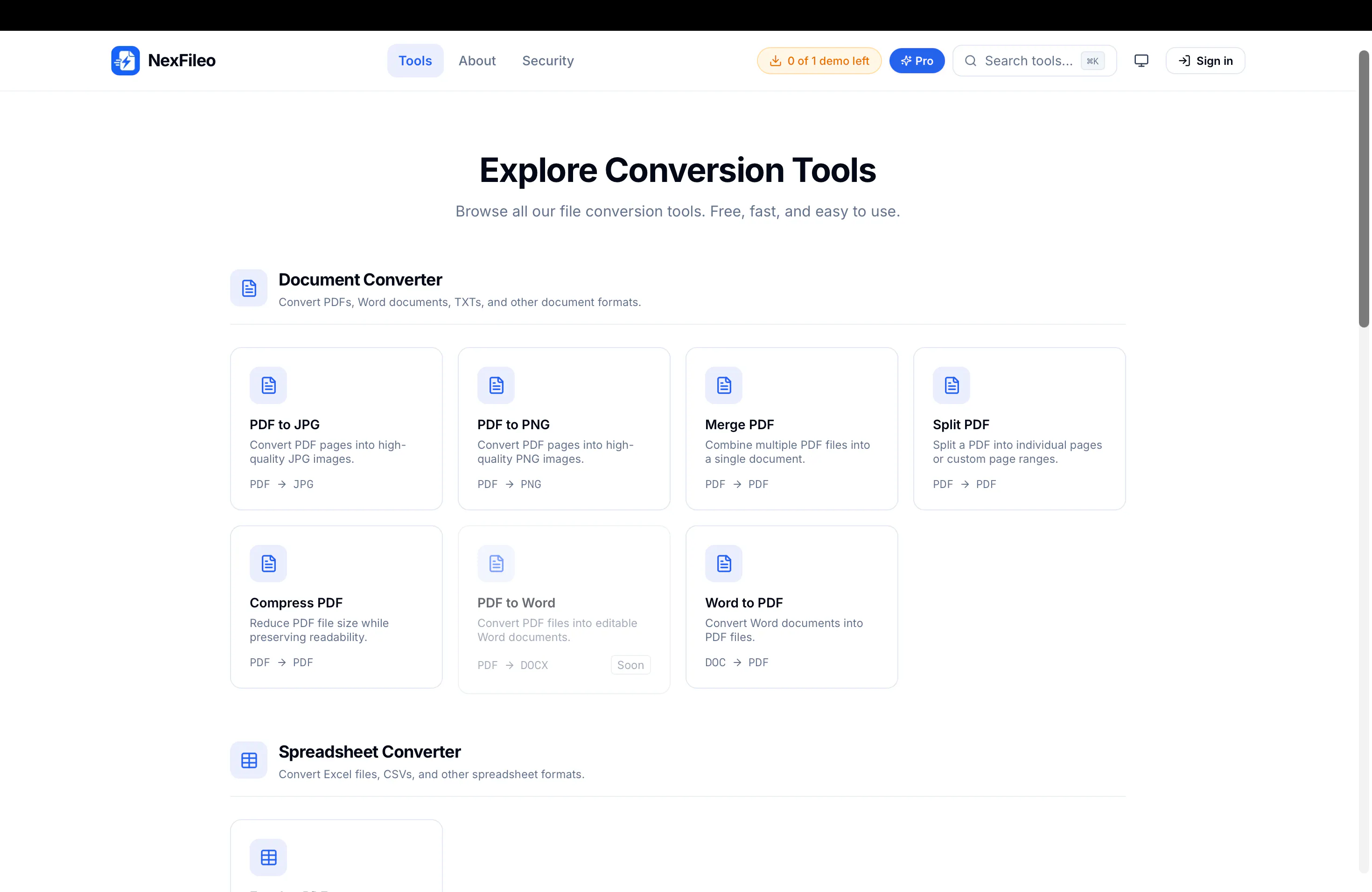Click the Compress PDF card icon
This screenshot has height=892, width=1372.
(268, 563)
